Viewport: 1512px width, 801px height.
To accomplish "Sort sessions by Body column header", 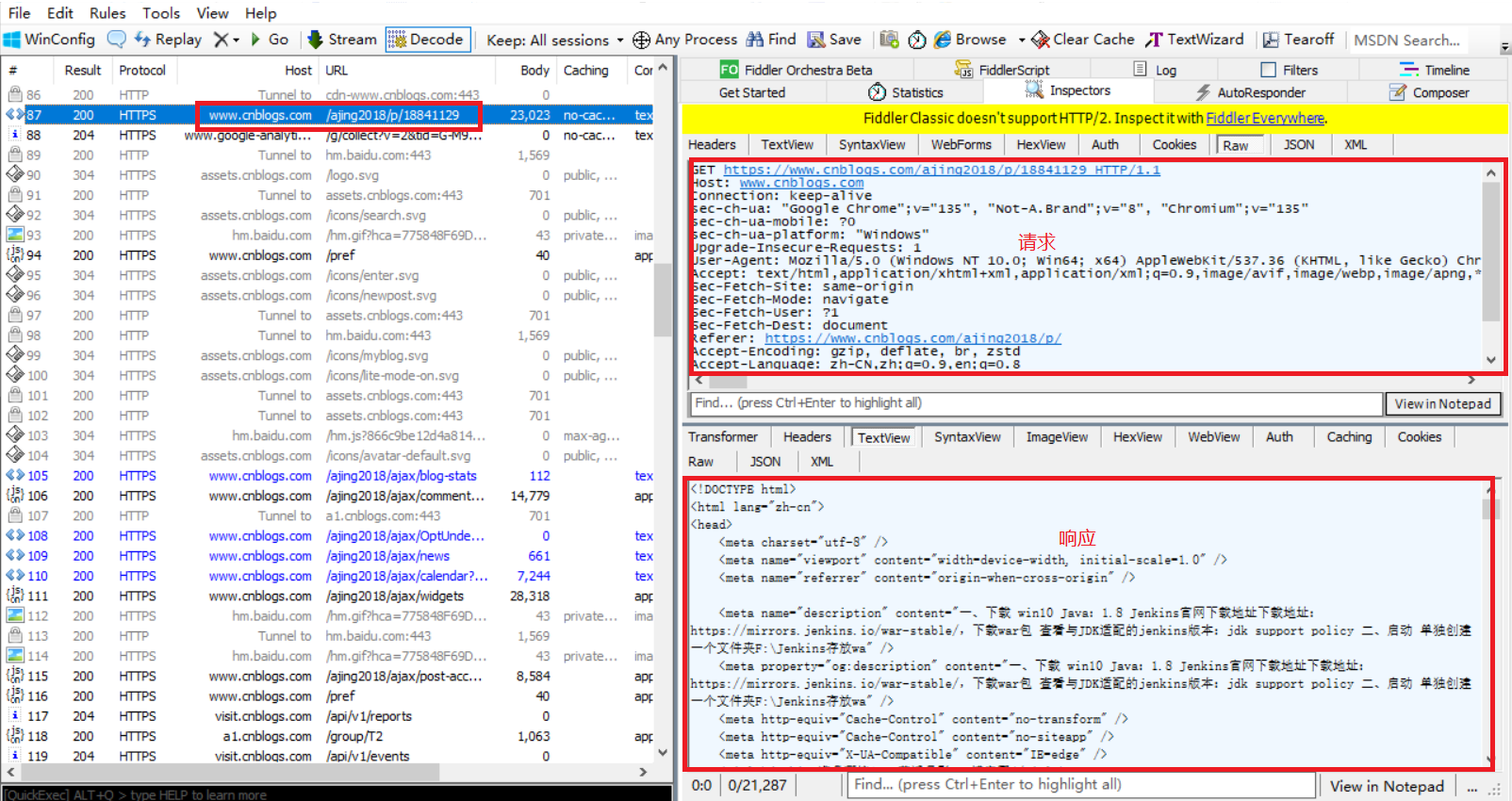I will point(534,70).
